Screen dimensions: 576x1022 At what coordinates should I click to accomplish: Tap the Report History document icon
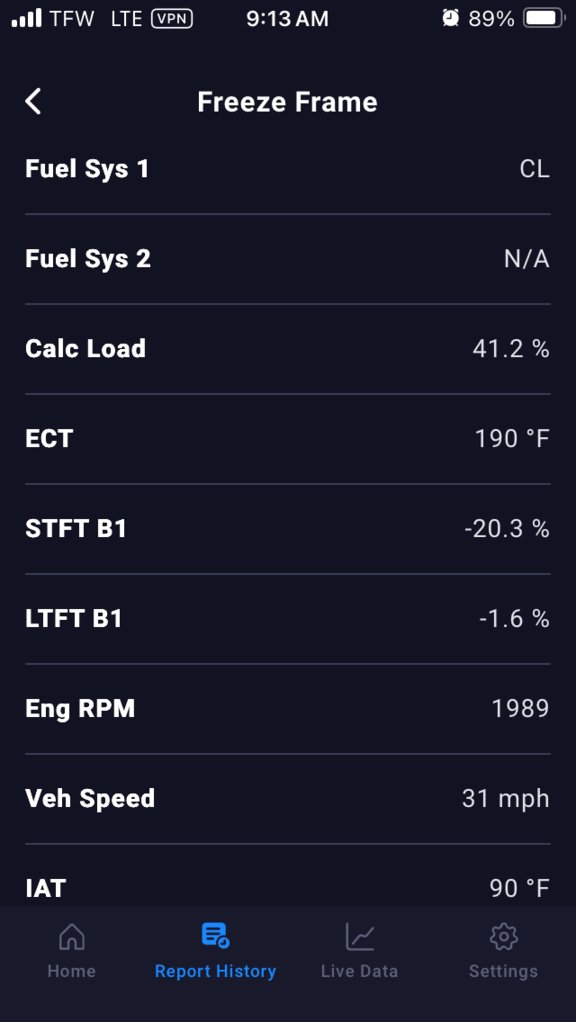(215, 935)
